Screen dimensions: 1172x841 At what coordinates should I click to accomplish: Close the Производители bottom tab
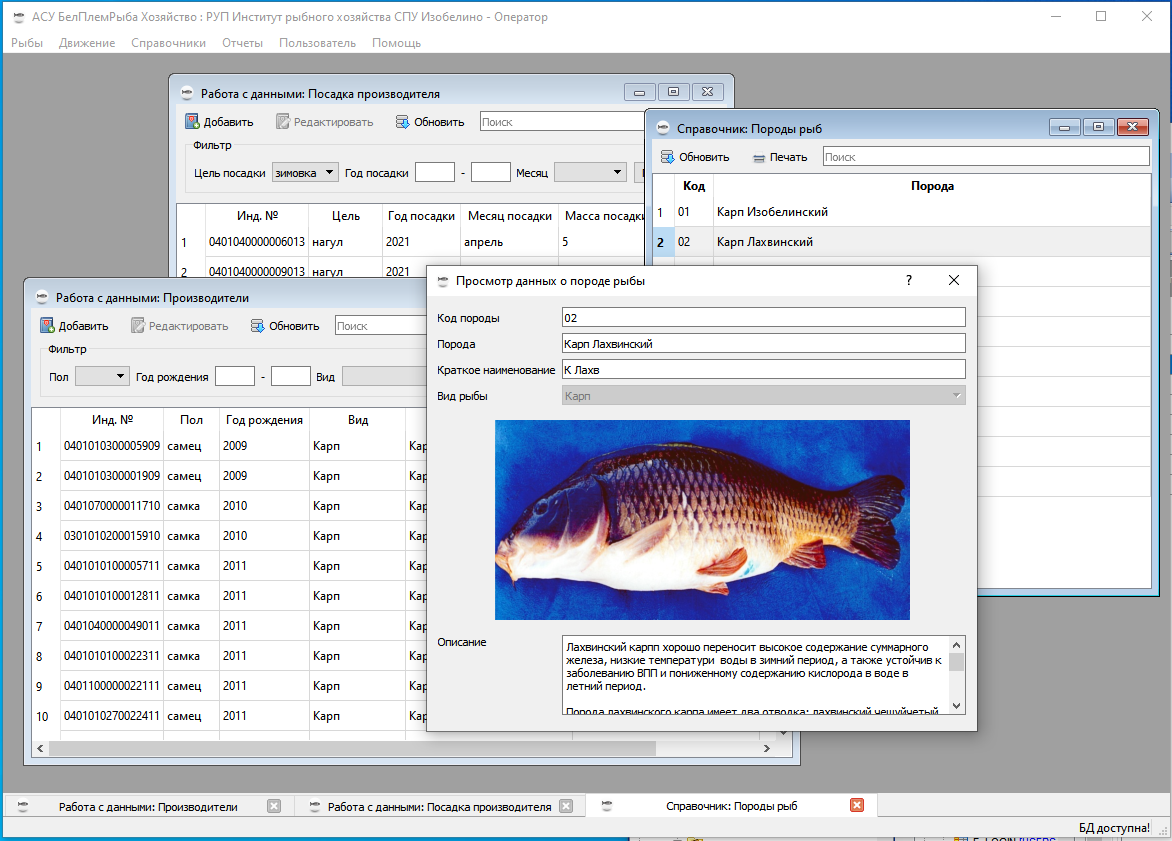tap(274, 806)
